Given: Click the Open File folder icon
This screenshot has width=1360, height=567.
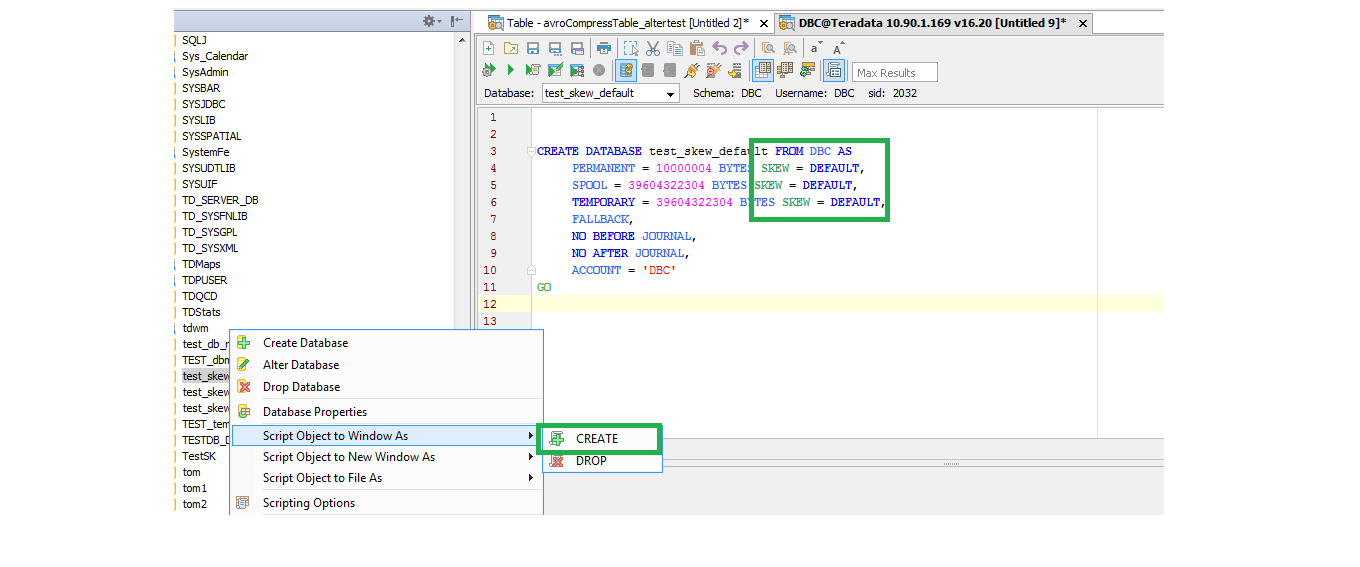Looking at the screenshot, I should [x=511, y=48].
